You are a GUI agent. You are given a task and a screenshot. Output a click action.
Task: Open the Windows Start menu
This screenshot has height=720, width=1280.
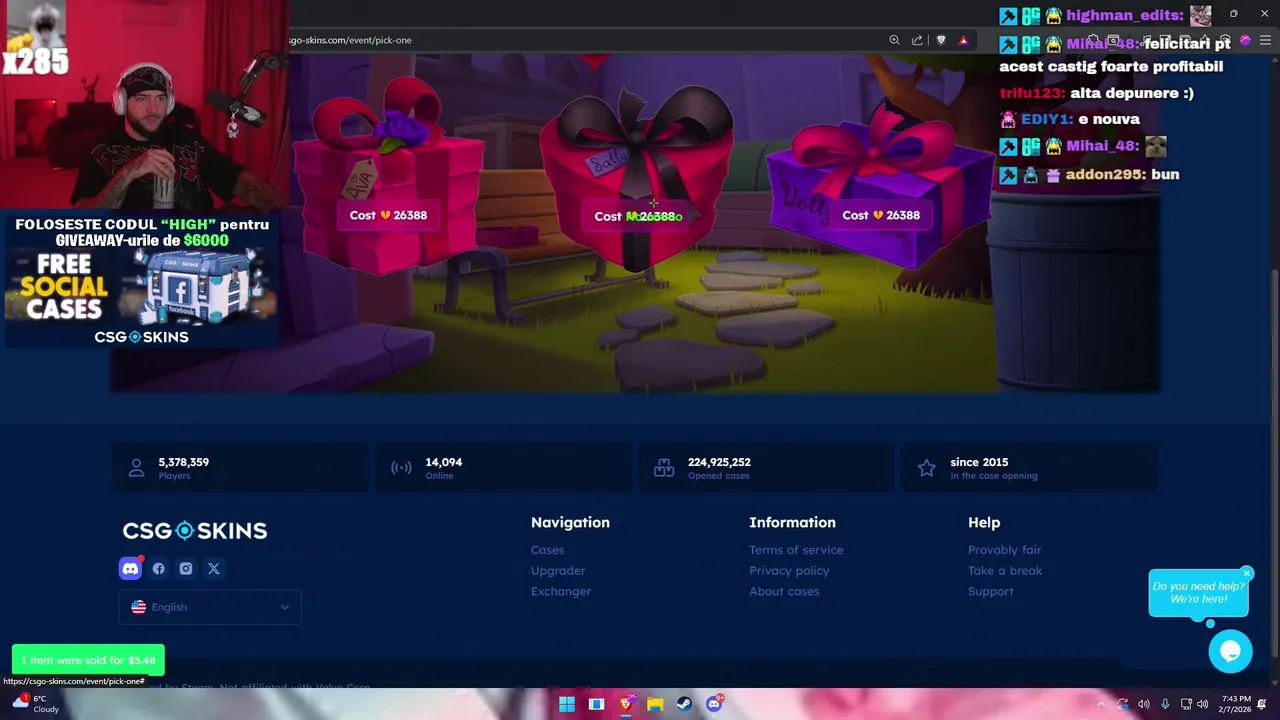click(x=567, y=704)
